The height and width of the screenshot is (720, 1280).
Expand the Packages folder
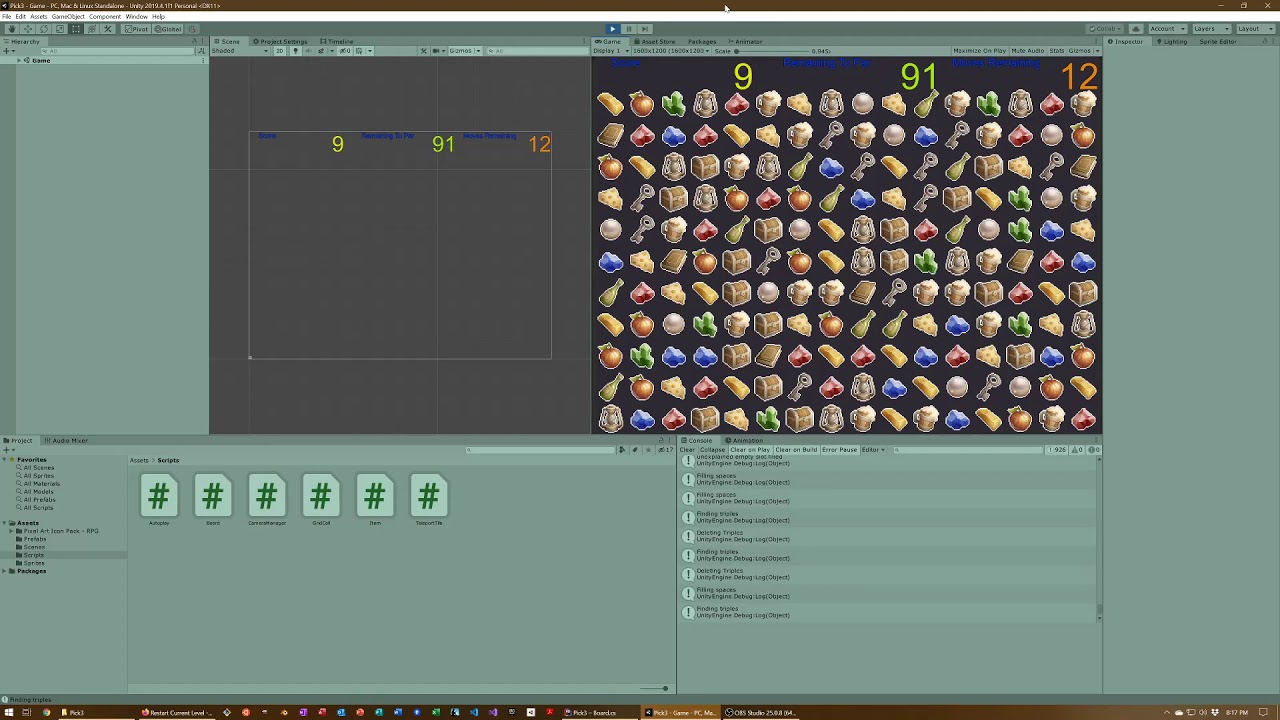4,571
